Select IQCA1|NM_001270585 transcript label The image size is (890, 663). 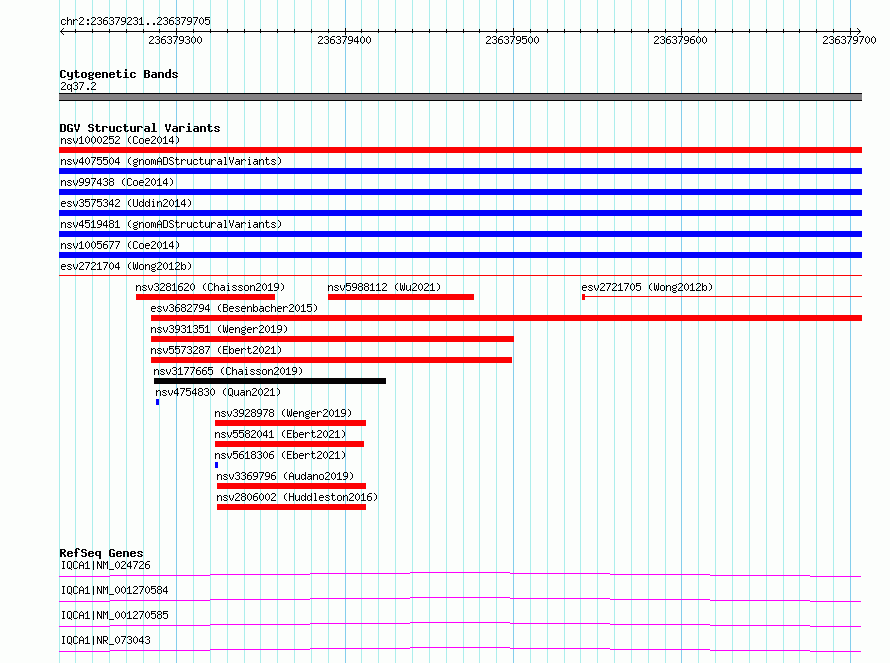115,615
